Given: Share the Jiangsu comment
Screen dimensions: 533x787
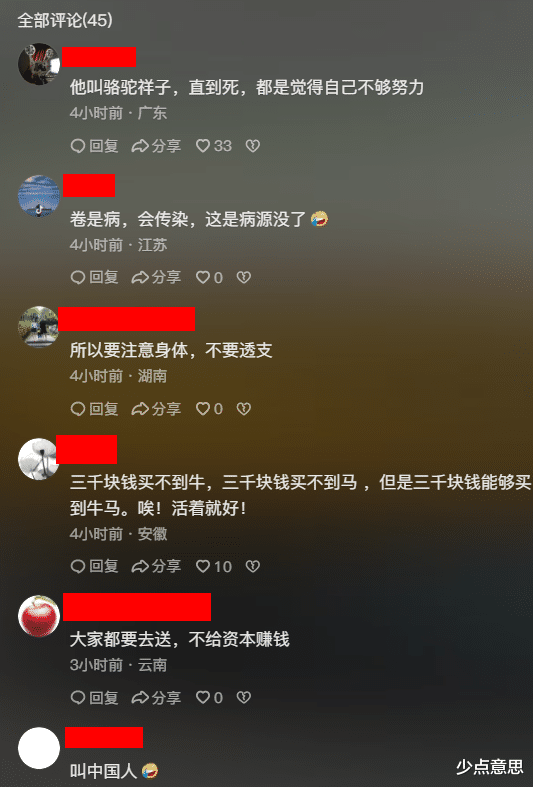Looking at the screenshot, I should click(156, 278).
